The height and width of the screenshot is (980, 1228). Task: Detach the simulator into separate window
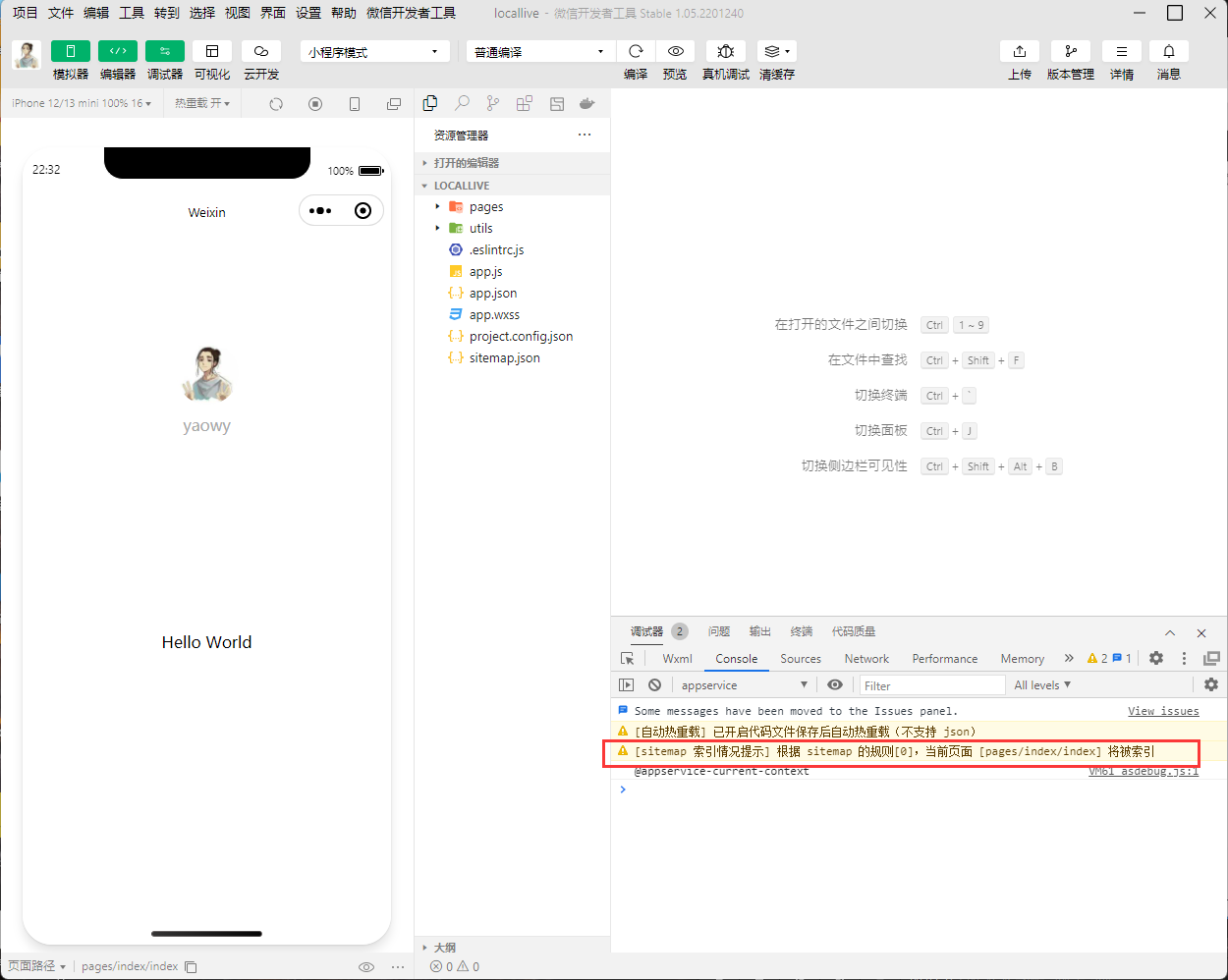(x=394, y=104)
